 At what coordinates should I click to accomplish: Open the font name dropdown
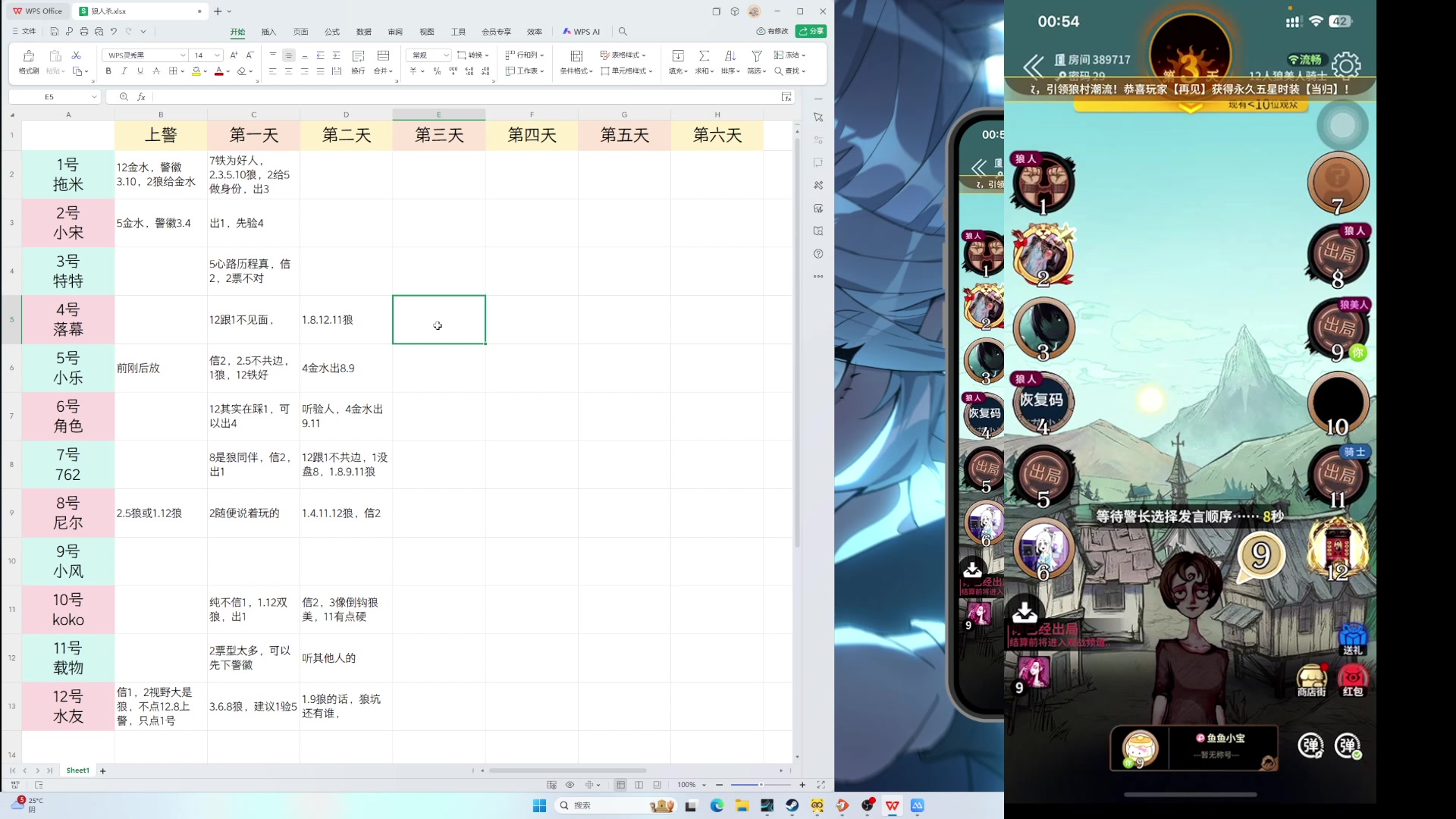183,55
